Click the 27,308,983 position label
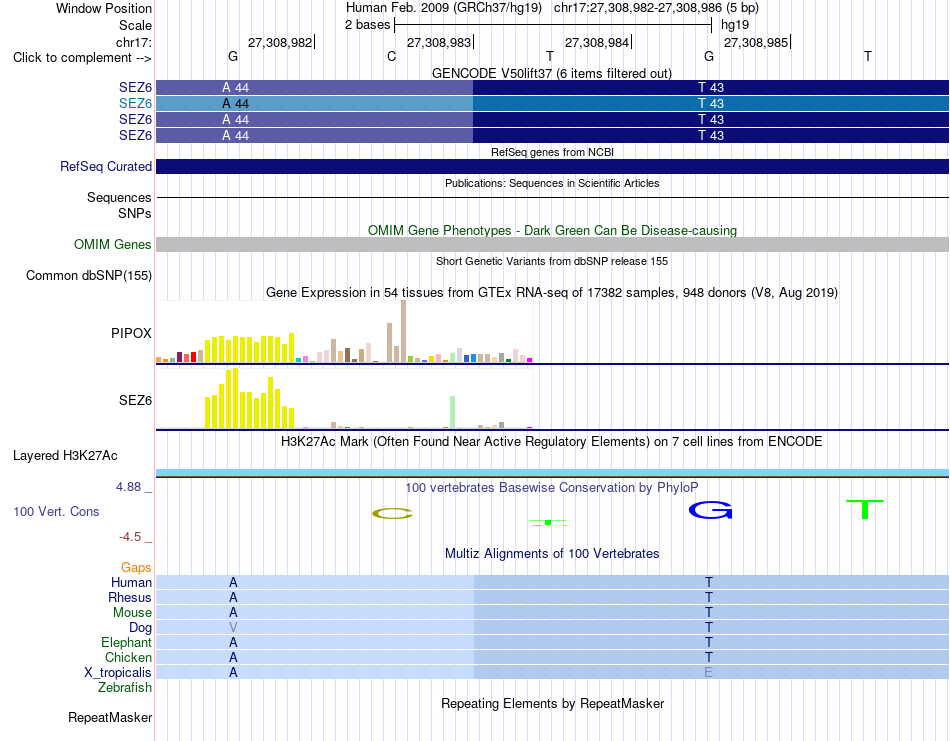Screen dimensions: 950x741 pyautogui.click(x=439, y=42)
